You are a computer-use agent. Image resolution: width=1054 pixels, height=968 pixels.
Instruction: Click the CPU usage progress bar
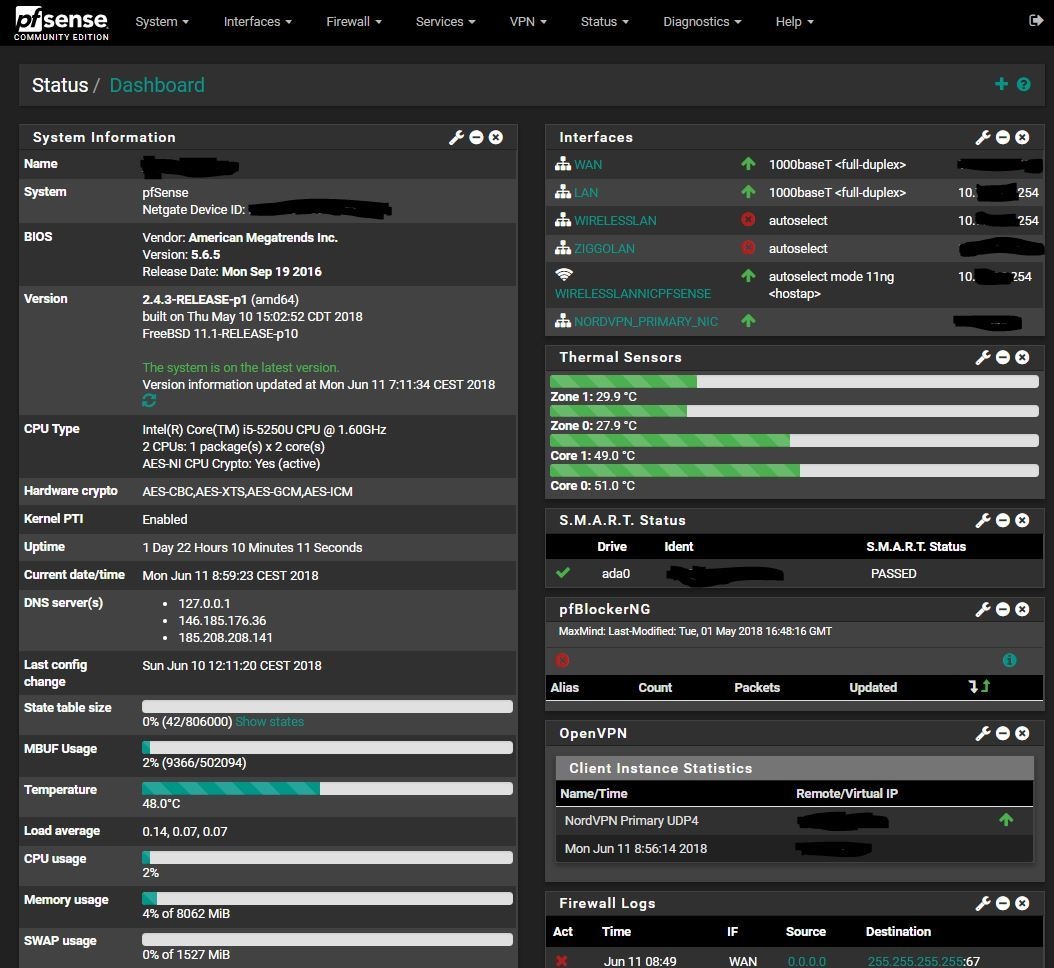click(327, 858)
